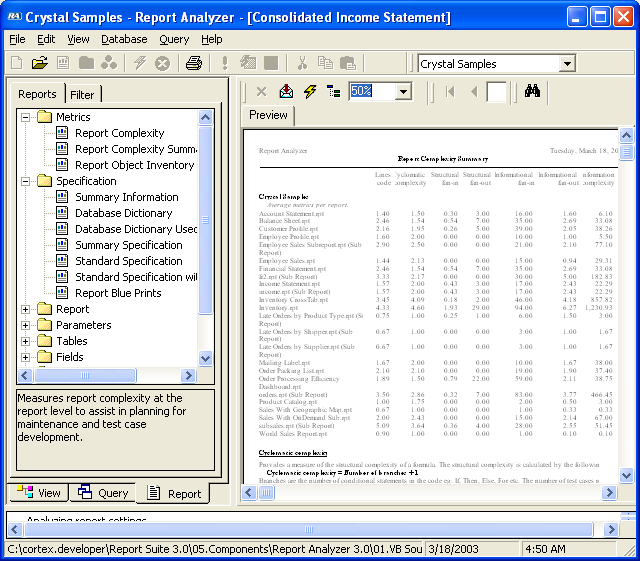Viewport: 640px width, 561px height.
Task: Open the 50% zoom dropdown arrow
Action: [403, 91]
